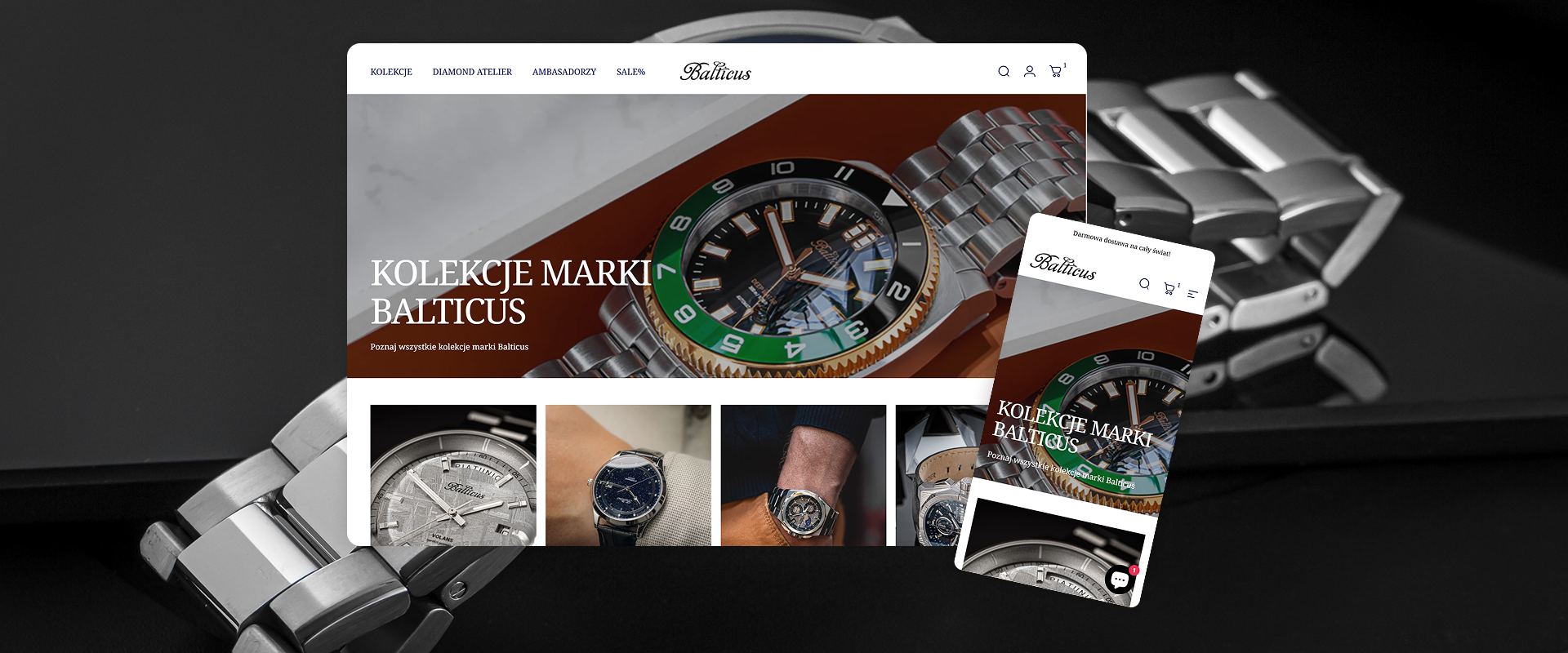Screen dimensions: 1568x653
Task: Open the DIAMOND ATELIER menu item
Action: point(472,72)
